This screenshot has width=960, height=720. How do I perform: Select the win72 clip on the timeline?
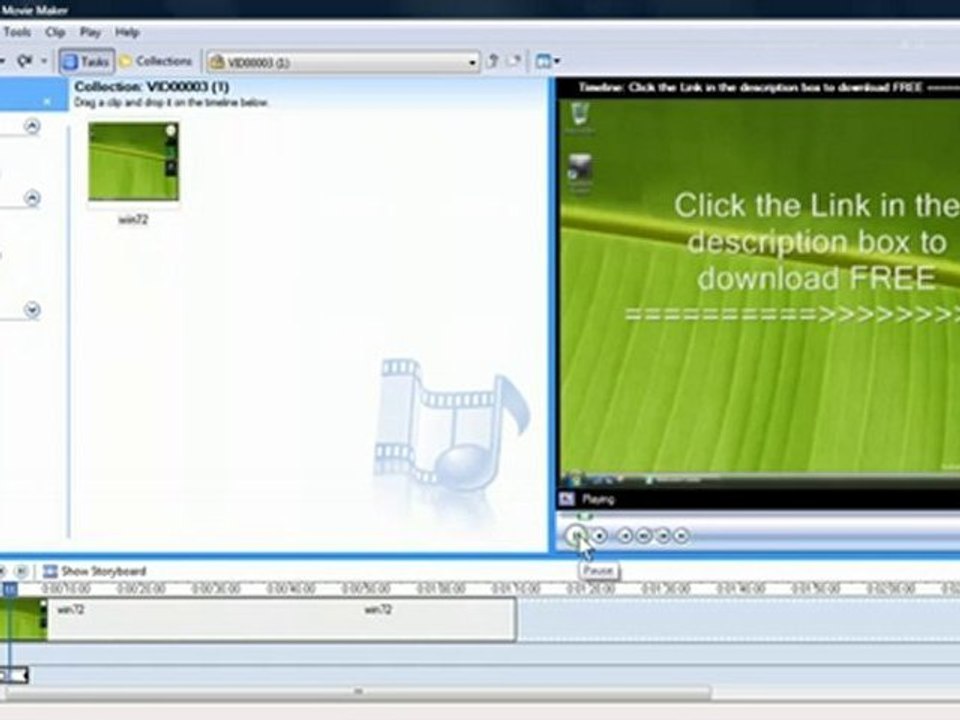click(257, 620)
